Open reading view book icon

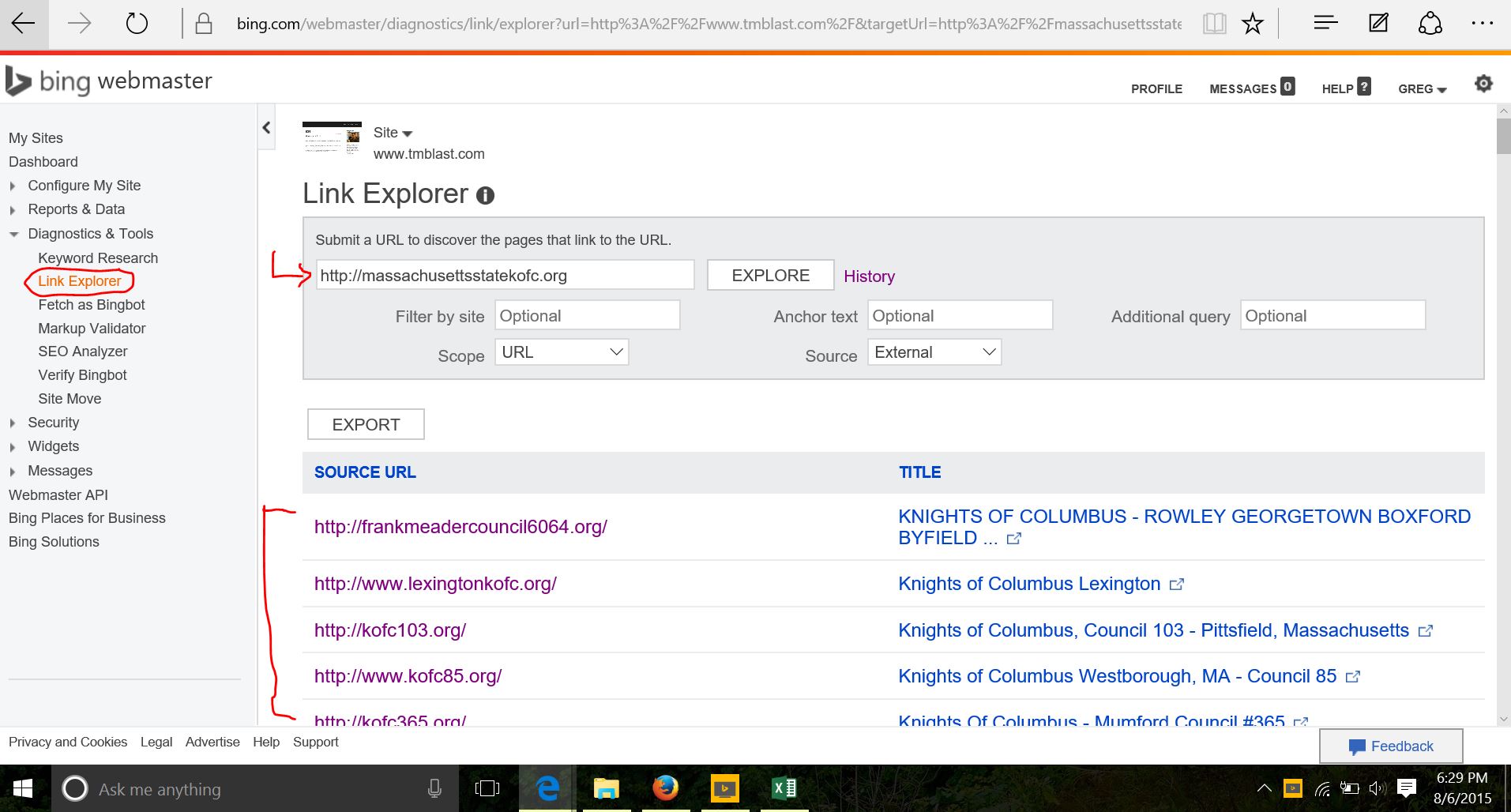[1214, 24]
